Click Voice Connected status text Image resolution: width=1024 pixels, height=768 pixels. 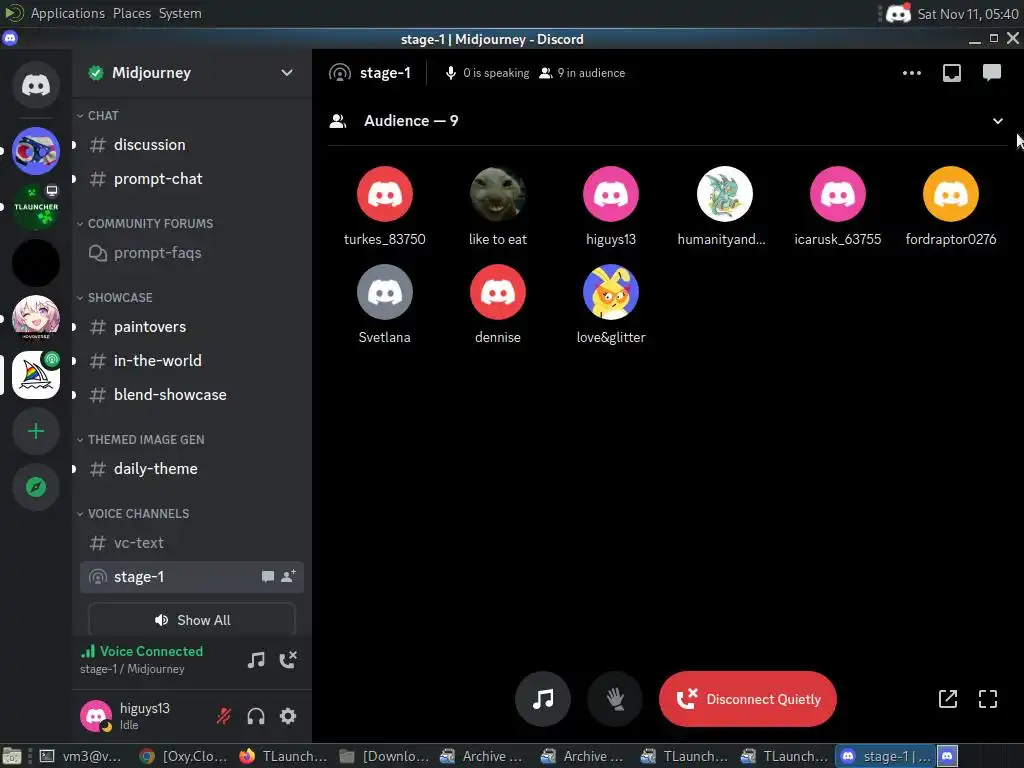point(151,651)
